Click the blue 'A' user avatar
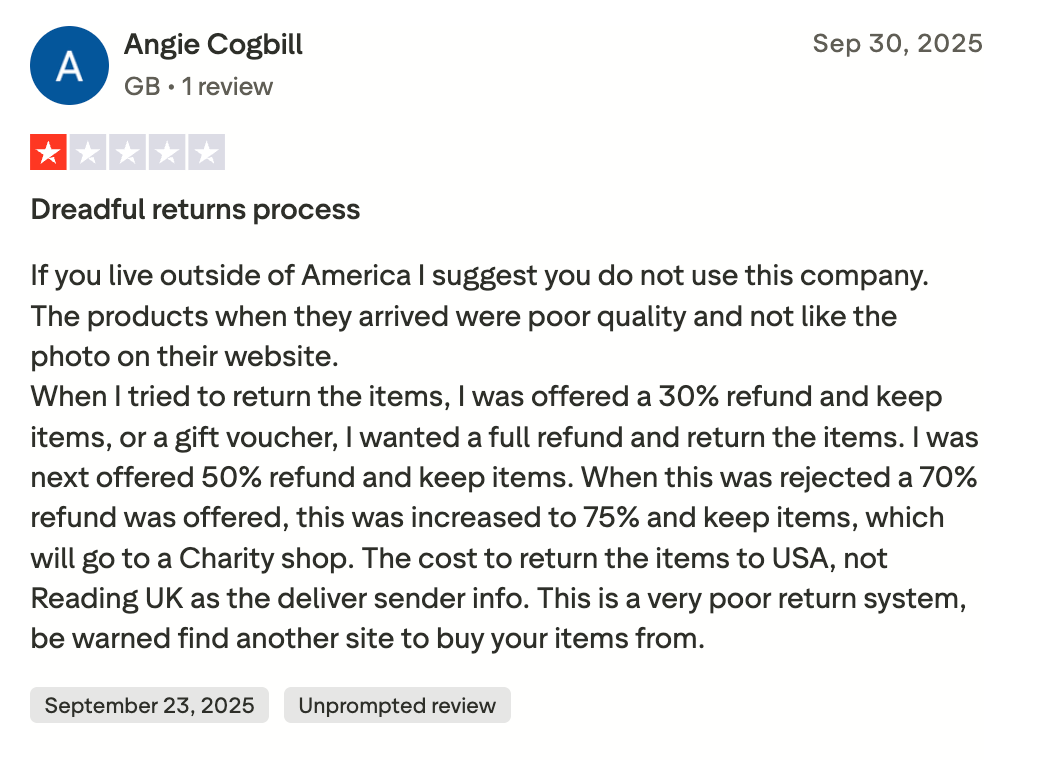Viewport: 1050px width, 760px height. point(69,66)
